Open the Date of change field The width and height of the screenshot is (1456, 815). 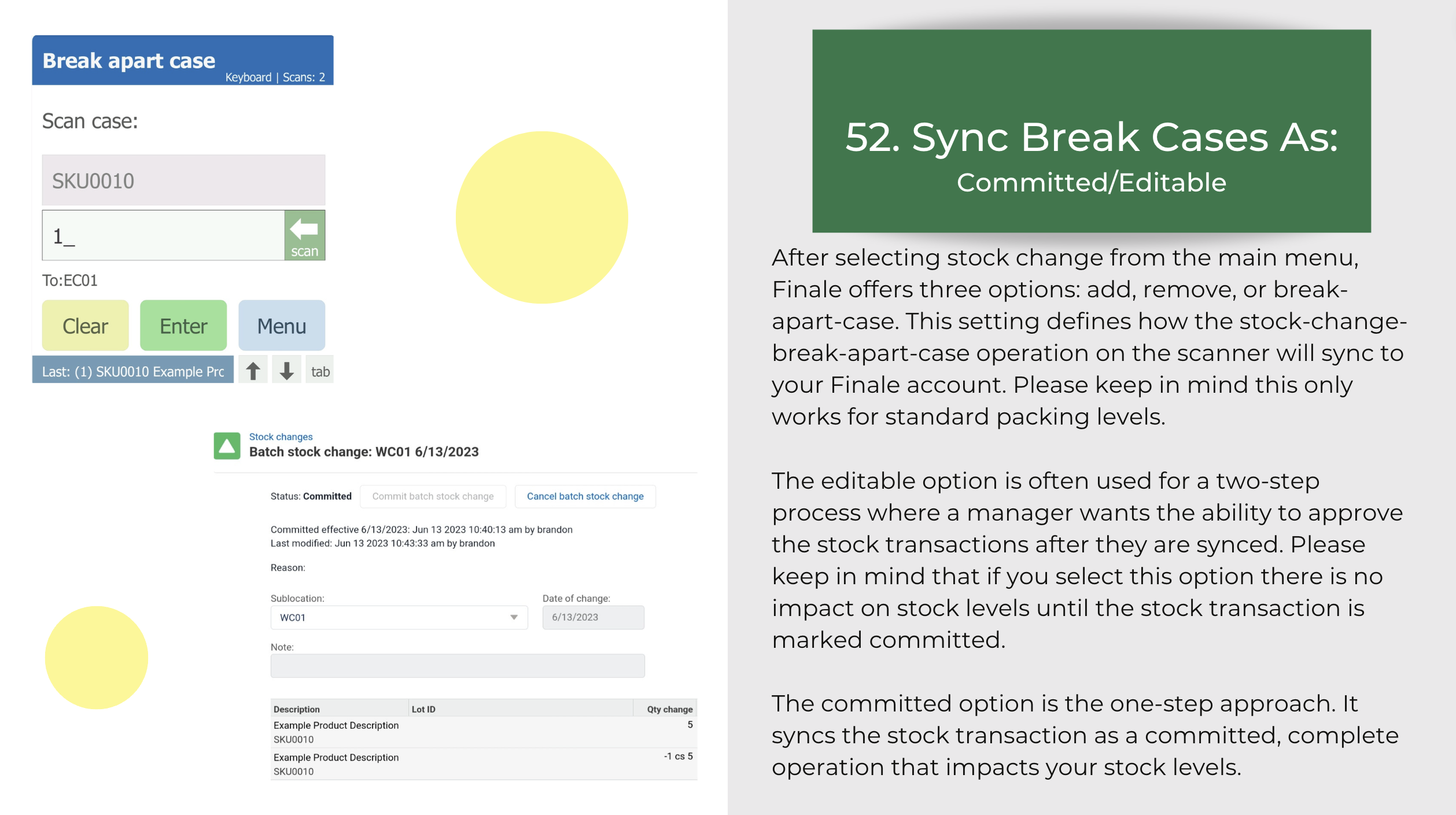pos(593,618)
